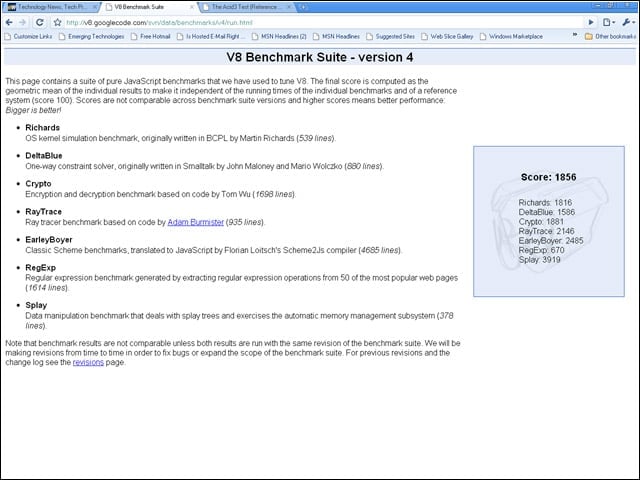Image resolution: width=640 pixels, height=480 pixels.
Task: Select the V8 Benchmark Suite tab
Action: pyautogui.click(x=149, y=7)
